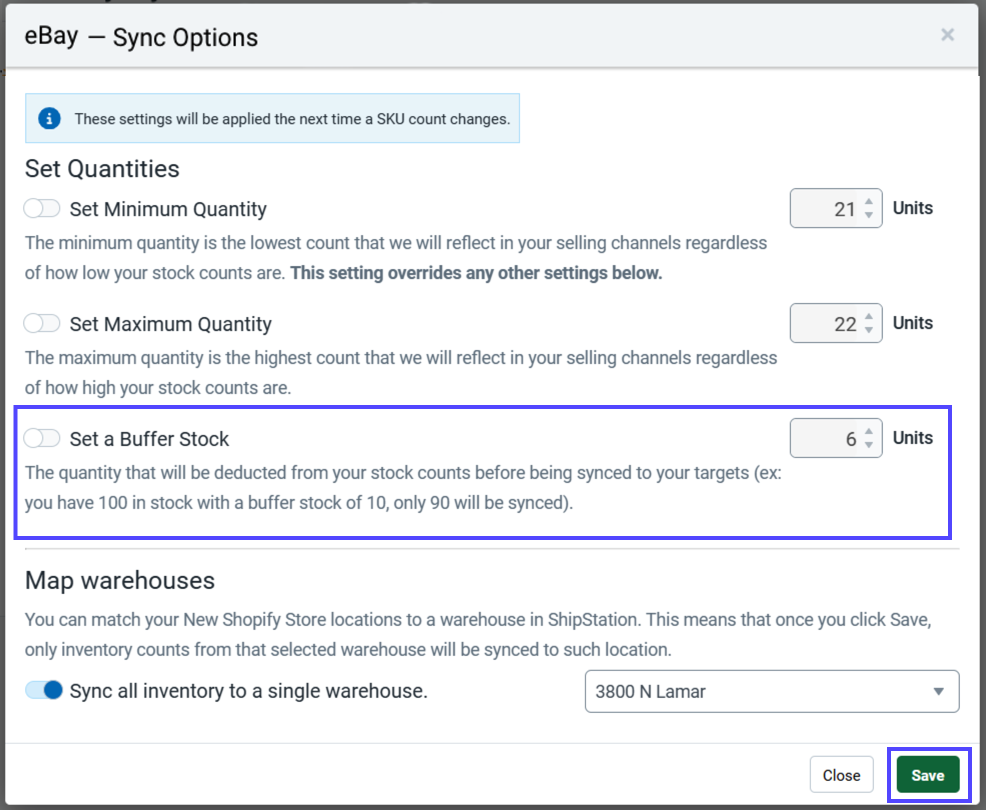Decrease the buffer stock with down arrow
This screenshot has width=986, height=810.
pyautogui.click(x=868, y=445)
